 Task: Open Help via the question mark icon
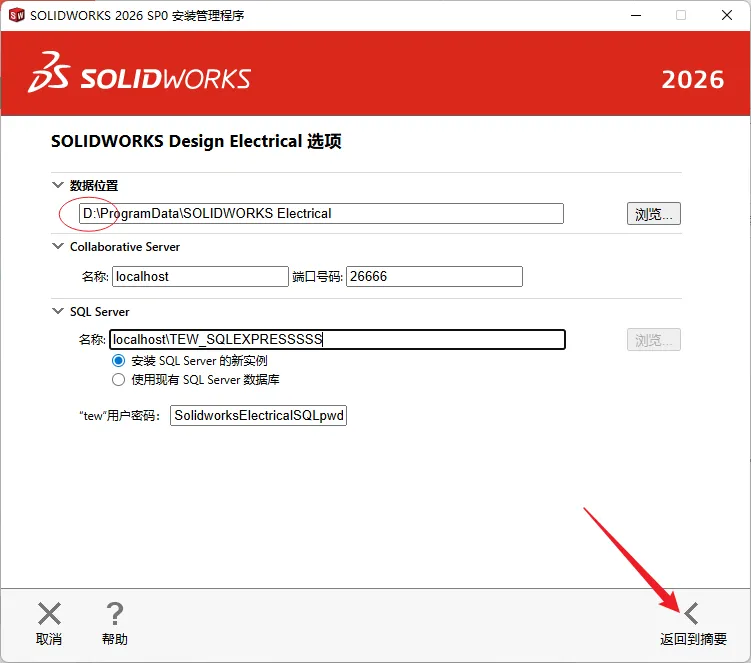pos(114,614)
